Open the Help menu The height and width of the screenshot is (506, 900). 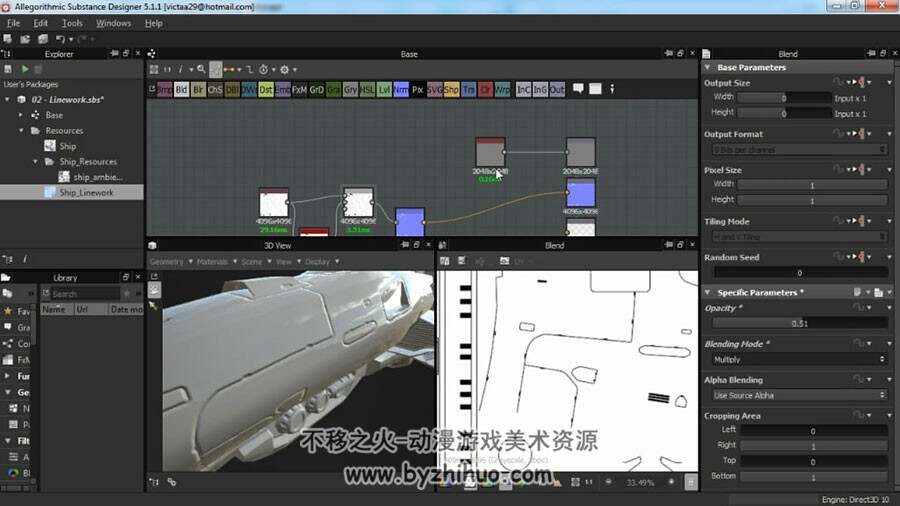[153, 23]
